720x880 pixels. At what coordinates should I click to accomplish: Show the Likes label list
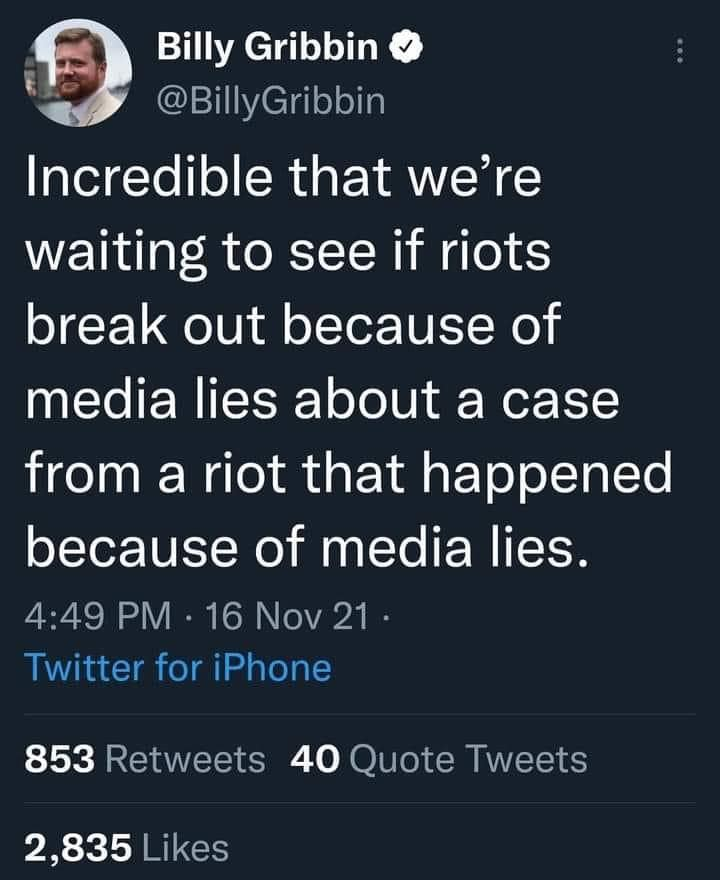click(185, 848)
